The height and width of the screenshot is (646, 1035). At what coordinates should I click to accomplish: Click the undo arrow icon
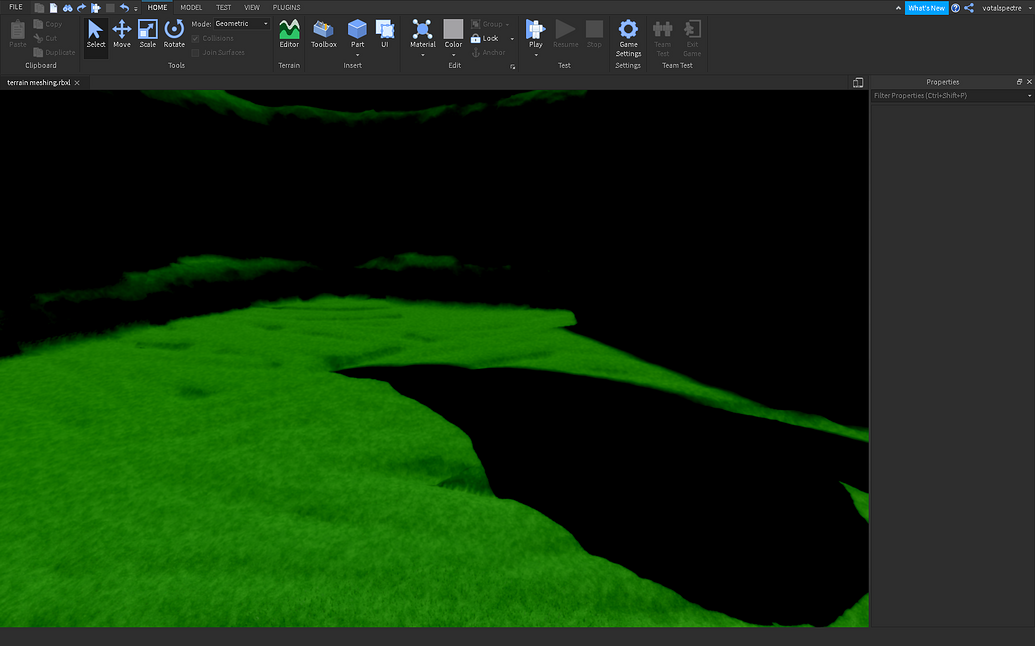pos(124,8)
